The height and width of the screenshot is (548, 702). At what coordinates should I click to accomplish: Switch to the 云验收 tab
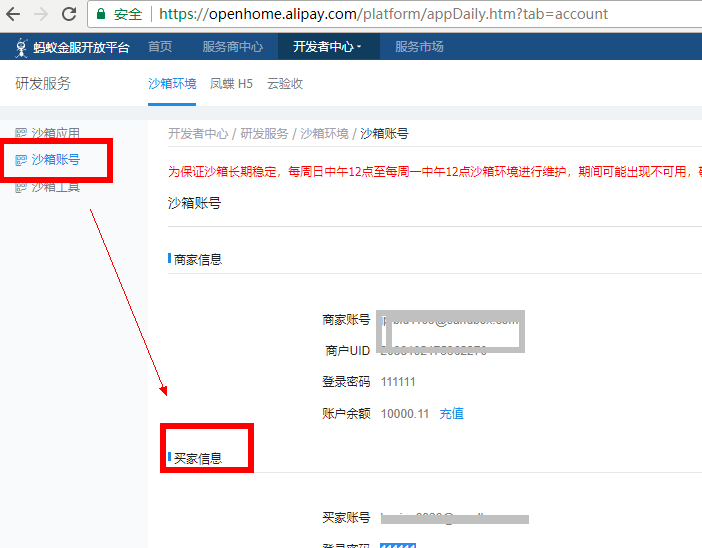pos(285,84)
